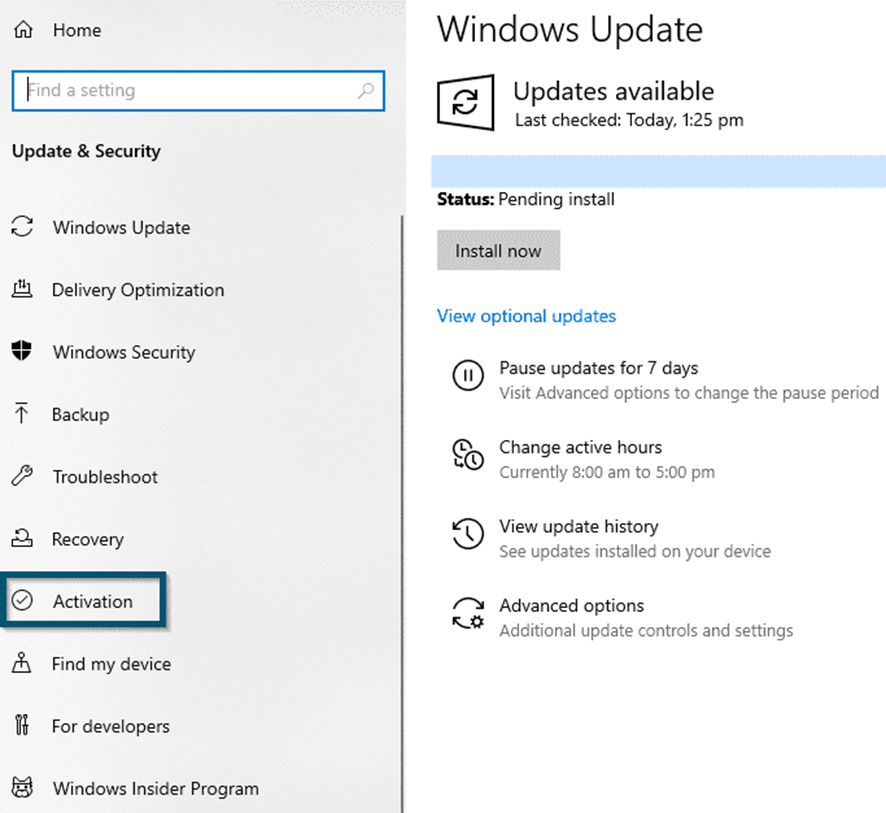
Task: Click the Windows Insider Program cat icon
Action: (x=22, y=786)
